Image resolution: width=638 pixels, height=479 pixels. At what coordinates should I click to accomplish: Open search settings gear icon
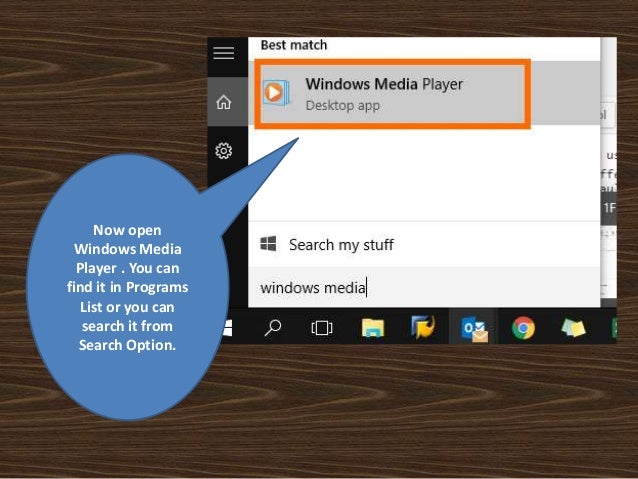224,151
